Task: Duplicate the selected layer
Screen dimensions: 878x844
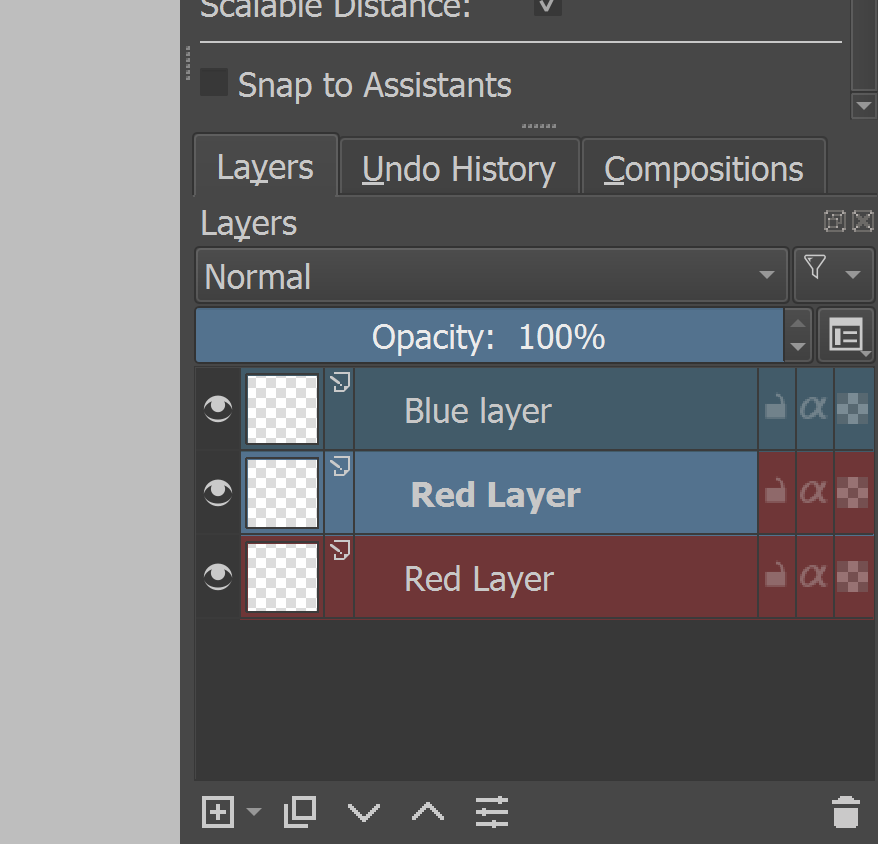Action: (299, 812)
